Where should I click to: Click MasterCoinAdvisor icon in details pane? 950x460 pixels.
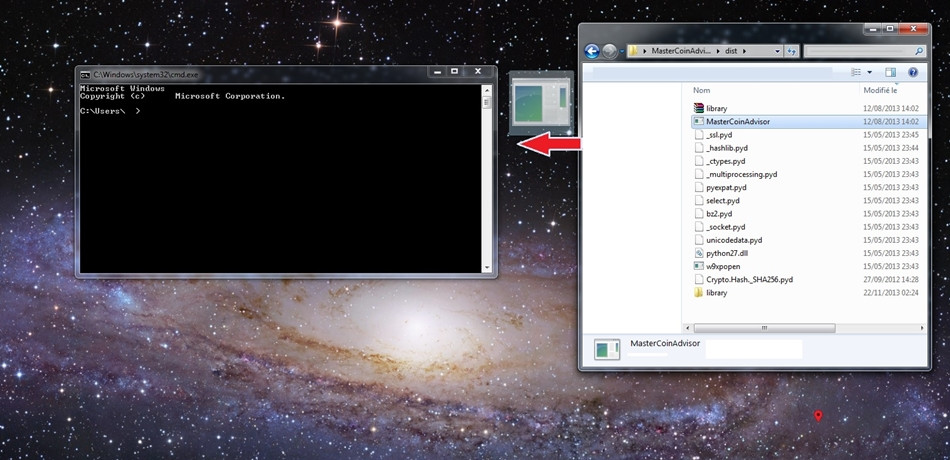click(607, 349)
